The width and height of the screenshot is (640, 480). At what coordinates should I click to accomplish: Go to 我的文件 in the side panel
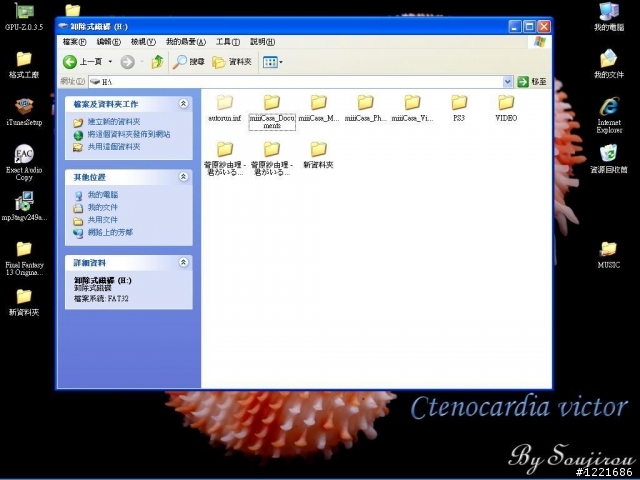103,207
